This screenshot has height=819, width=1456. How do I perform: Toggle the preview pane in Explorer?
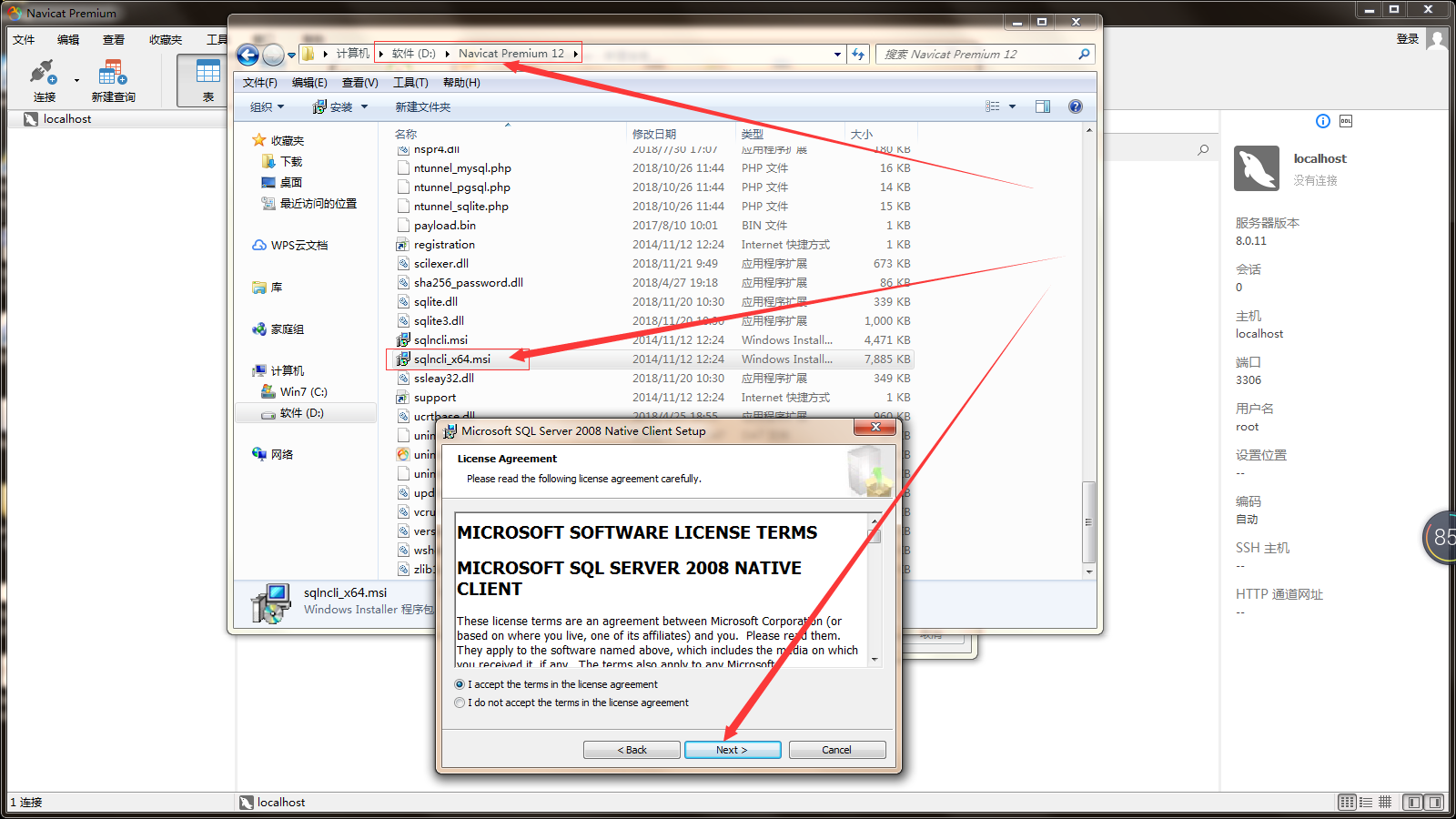point(1043,106)
